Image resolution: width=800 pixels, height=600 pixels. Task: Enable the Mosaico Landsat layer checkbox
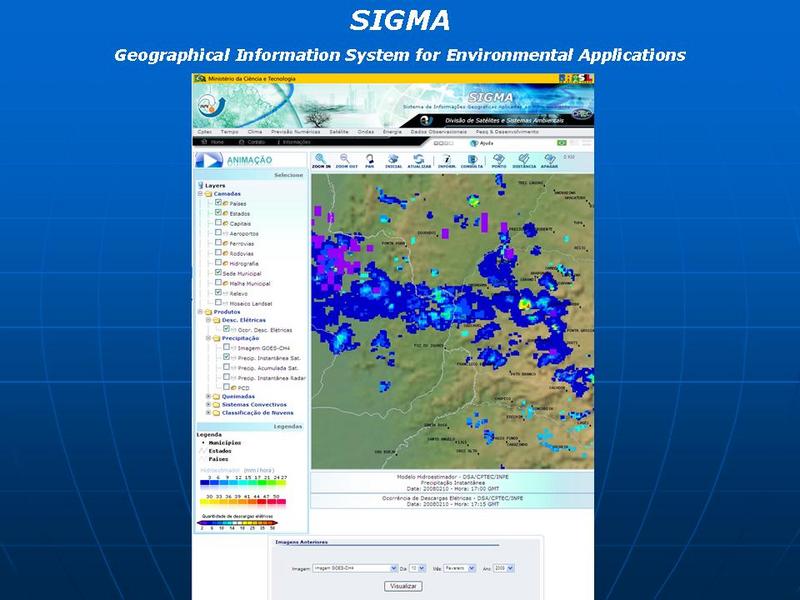point(218,302)
